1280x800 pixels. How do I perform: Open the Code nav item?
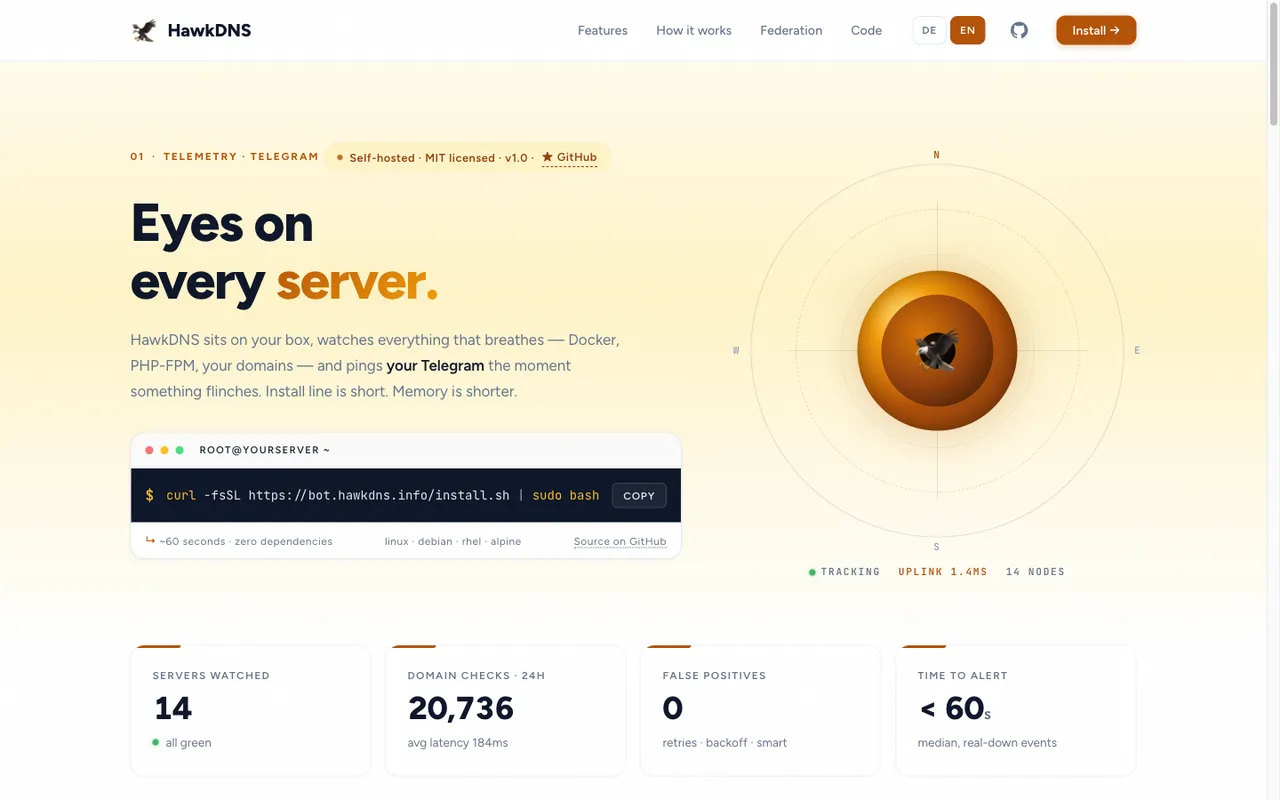[x=866, y=30]
